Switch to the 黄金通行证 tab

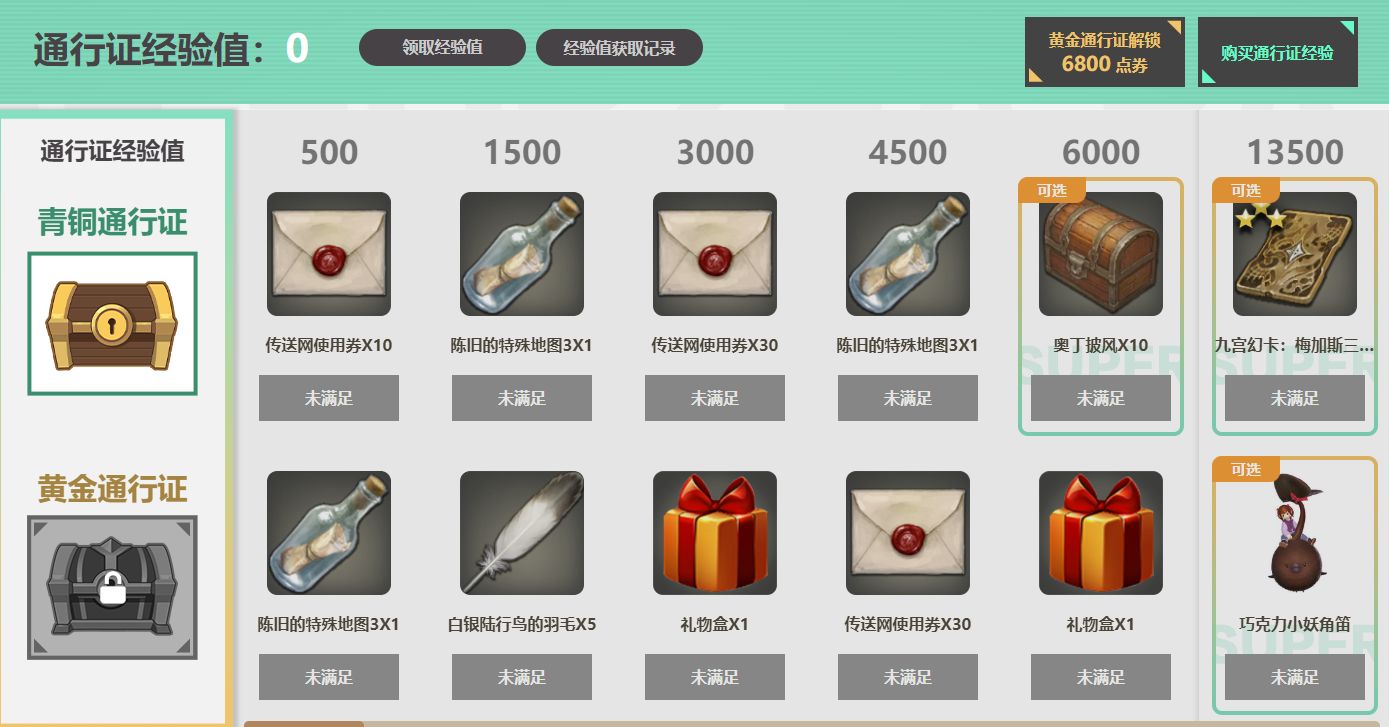pyautogui.click(x=113, y=489)
